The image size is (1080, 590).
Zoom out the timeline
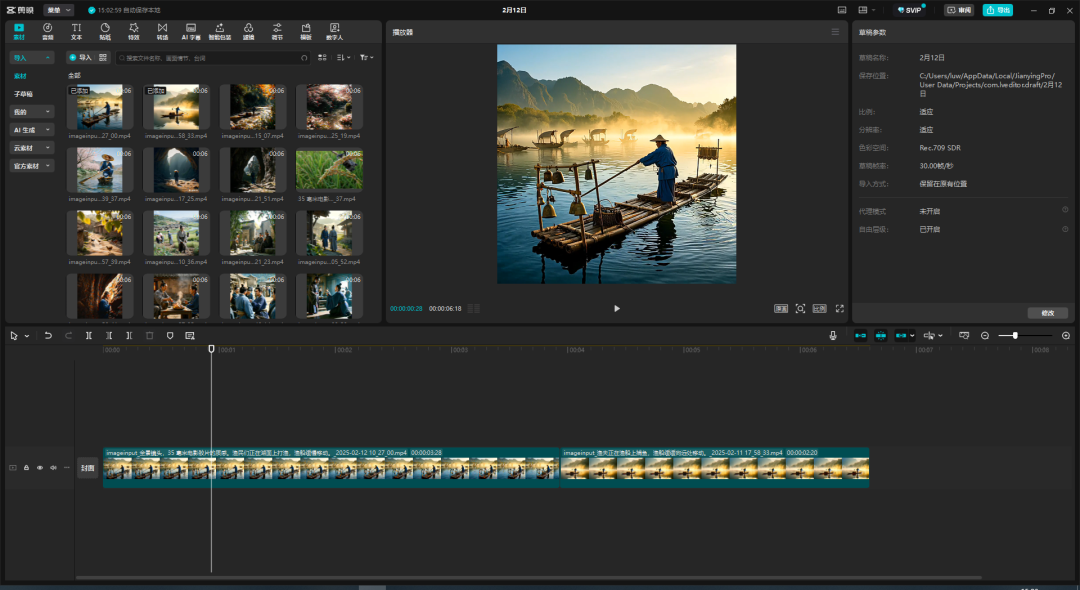pyautogui.click(x=985, y=335)
